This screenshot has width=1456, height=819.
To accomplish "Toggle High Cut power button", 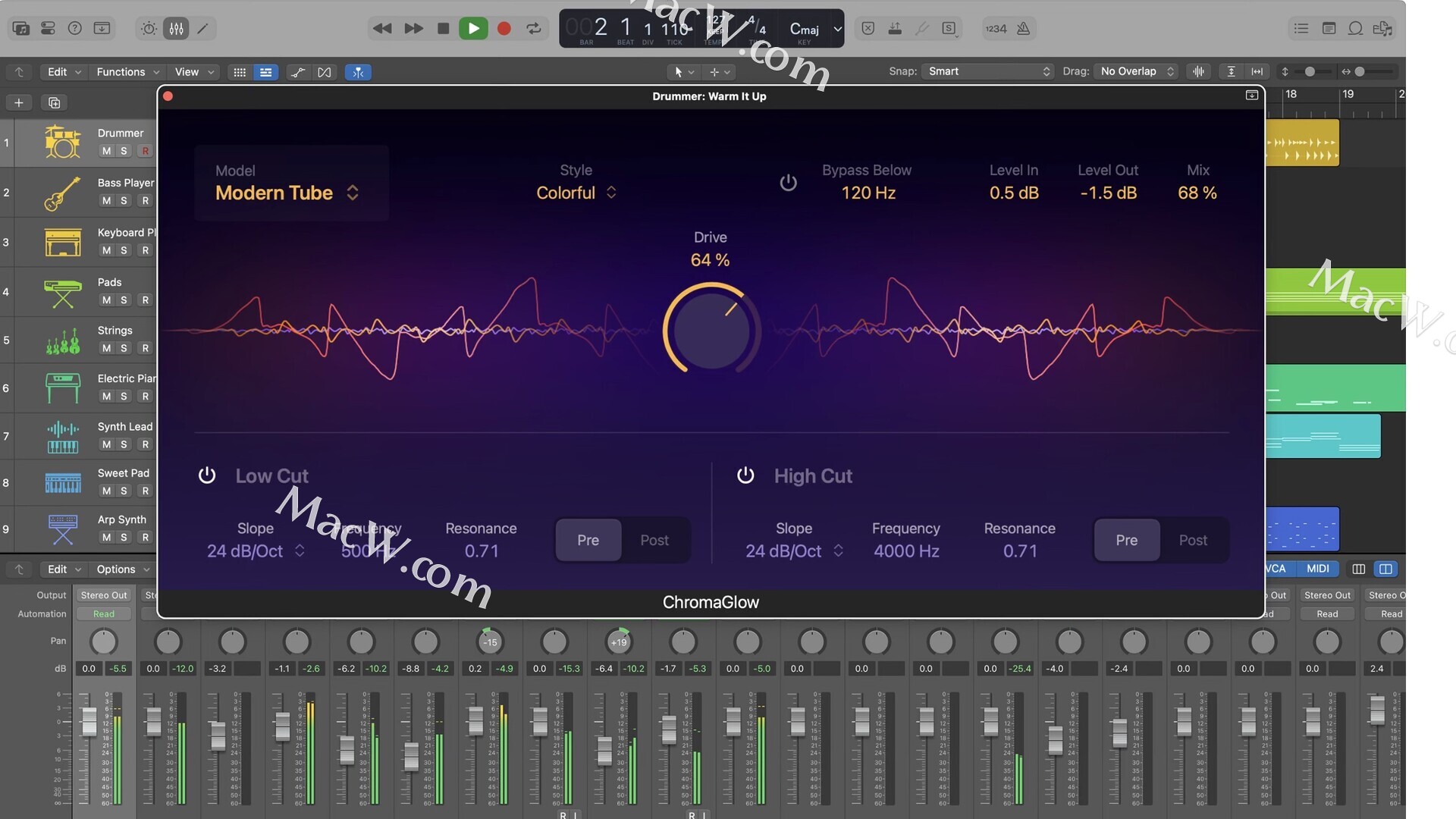I will [x=745, y=475].
